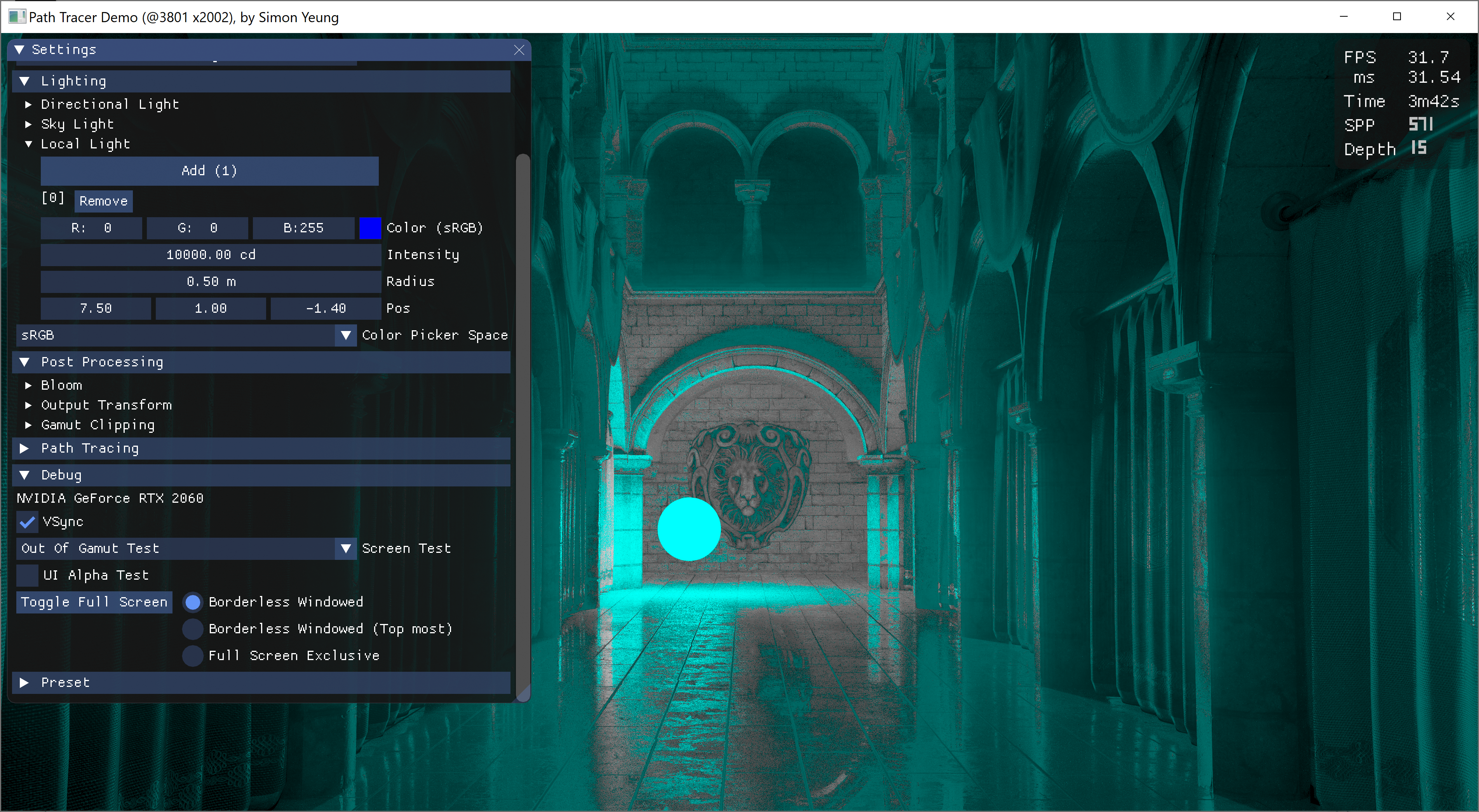Select Full Screen Exclusive radio option
Screen dimensions: 1479x812
(x=193, y=656)
